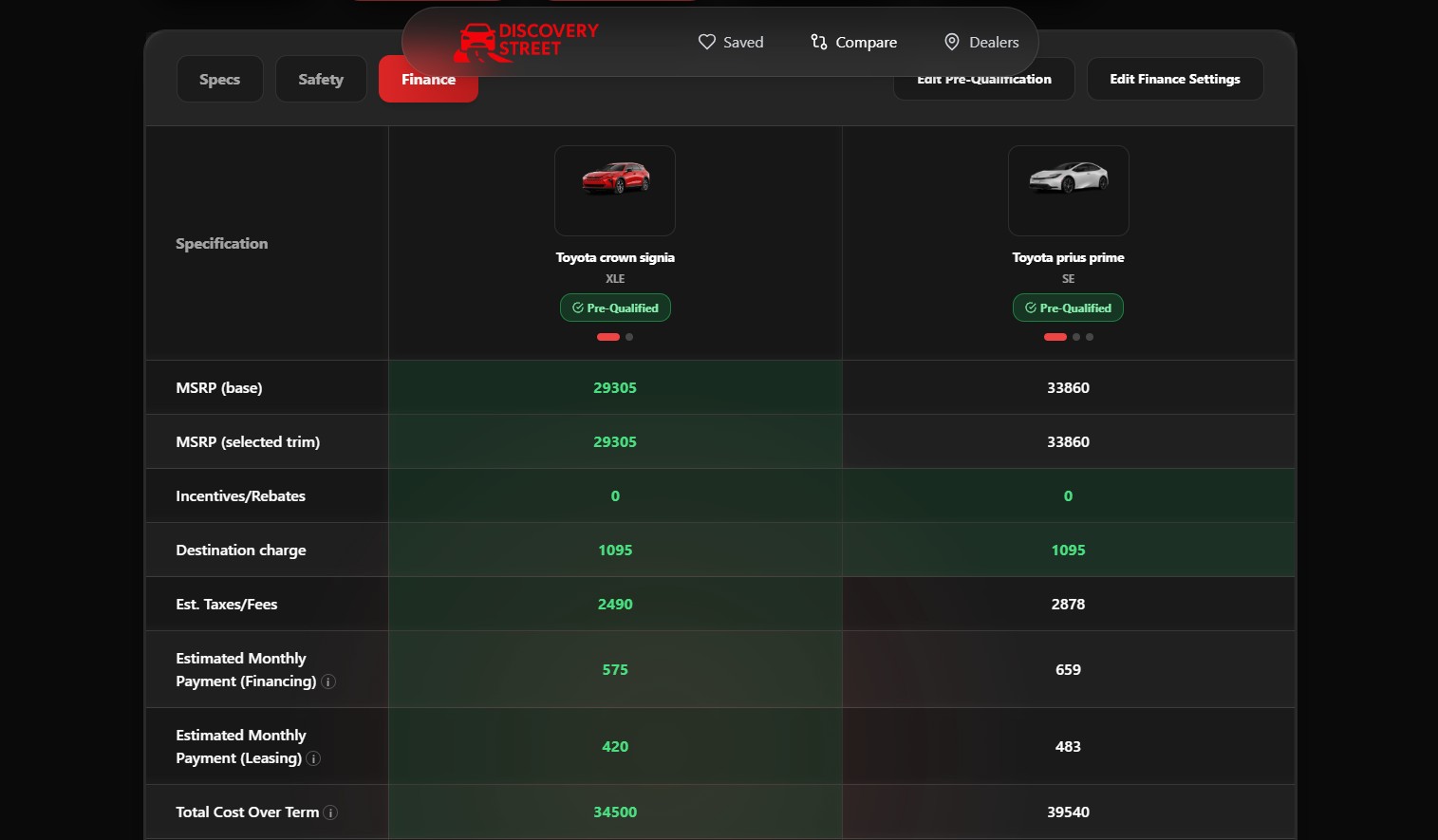
Task: Click the "Toyota prius prime" title
Action: tap(1068, 257)
